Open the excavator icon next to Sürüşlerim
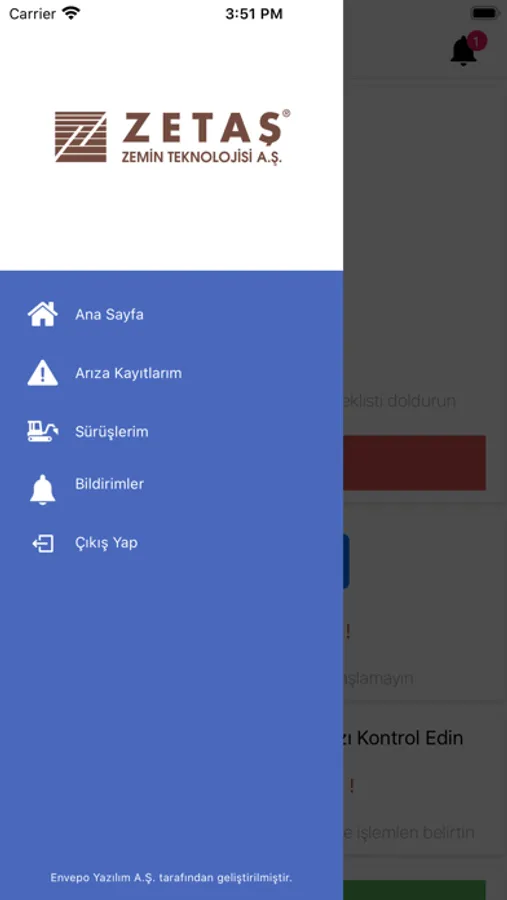The image size is (507, 900). coord(42,431)
